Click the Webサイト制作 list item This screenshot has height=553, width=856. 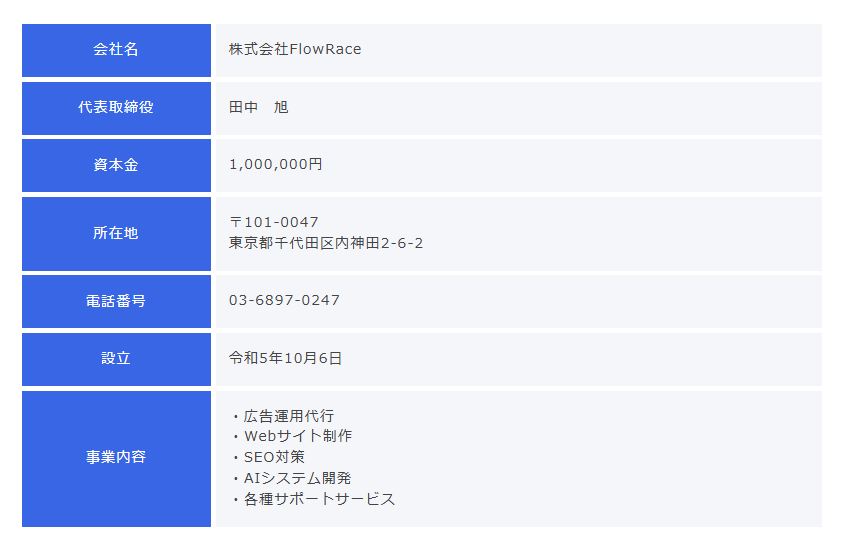[x=297, y=436]
